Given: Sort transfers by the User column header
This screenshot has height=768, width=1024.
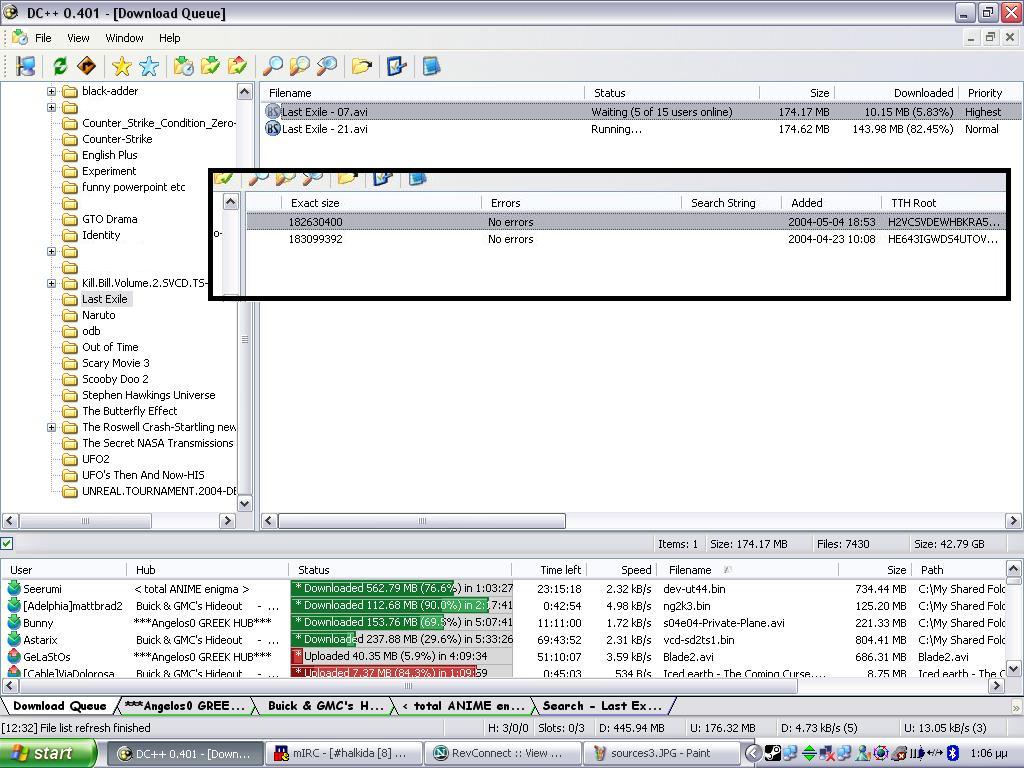Looking at the screenshot, I should [x=64, y=569].
